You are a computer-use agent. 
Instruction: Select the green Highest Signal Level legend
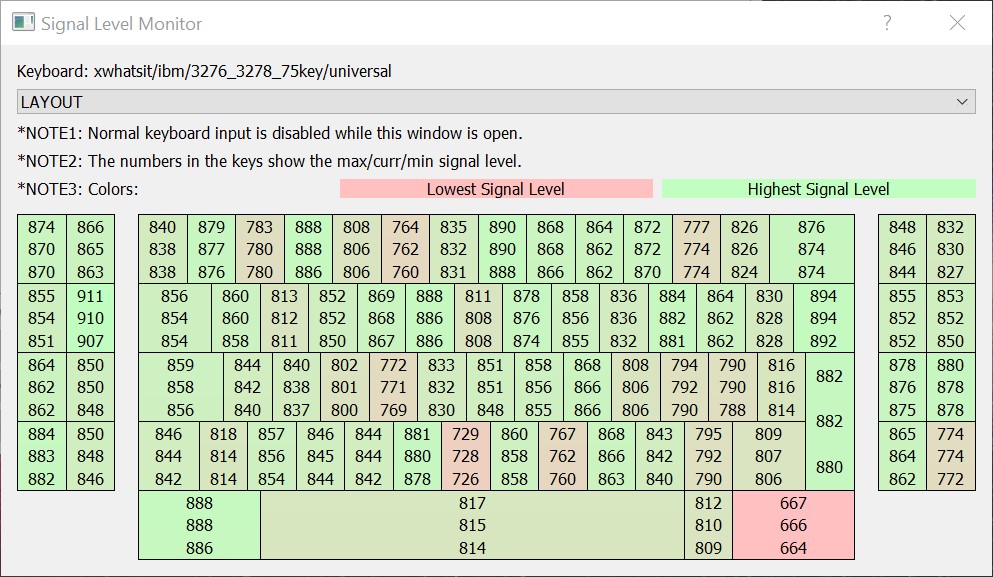click(819, 188)
